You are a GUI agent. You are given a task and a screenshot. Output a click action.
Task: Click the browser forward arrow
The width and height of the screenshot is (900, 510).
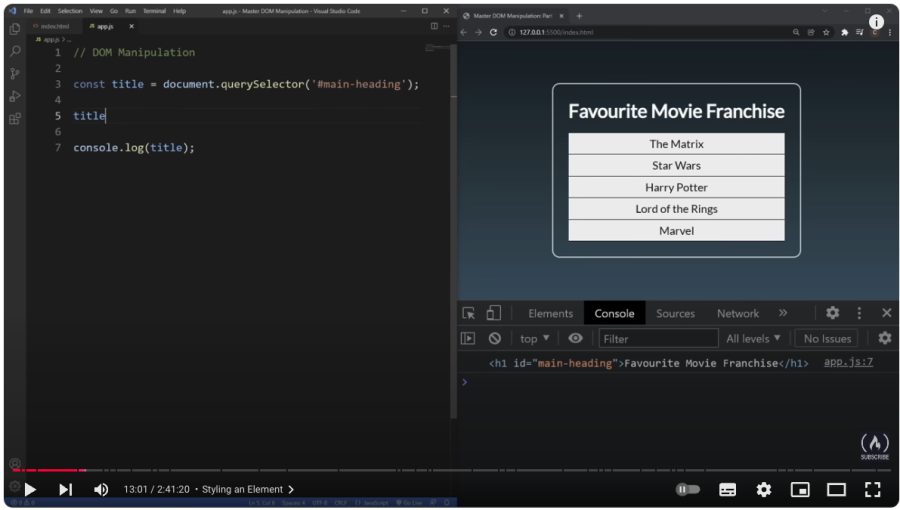coord(478,32)
